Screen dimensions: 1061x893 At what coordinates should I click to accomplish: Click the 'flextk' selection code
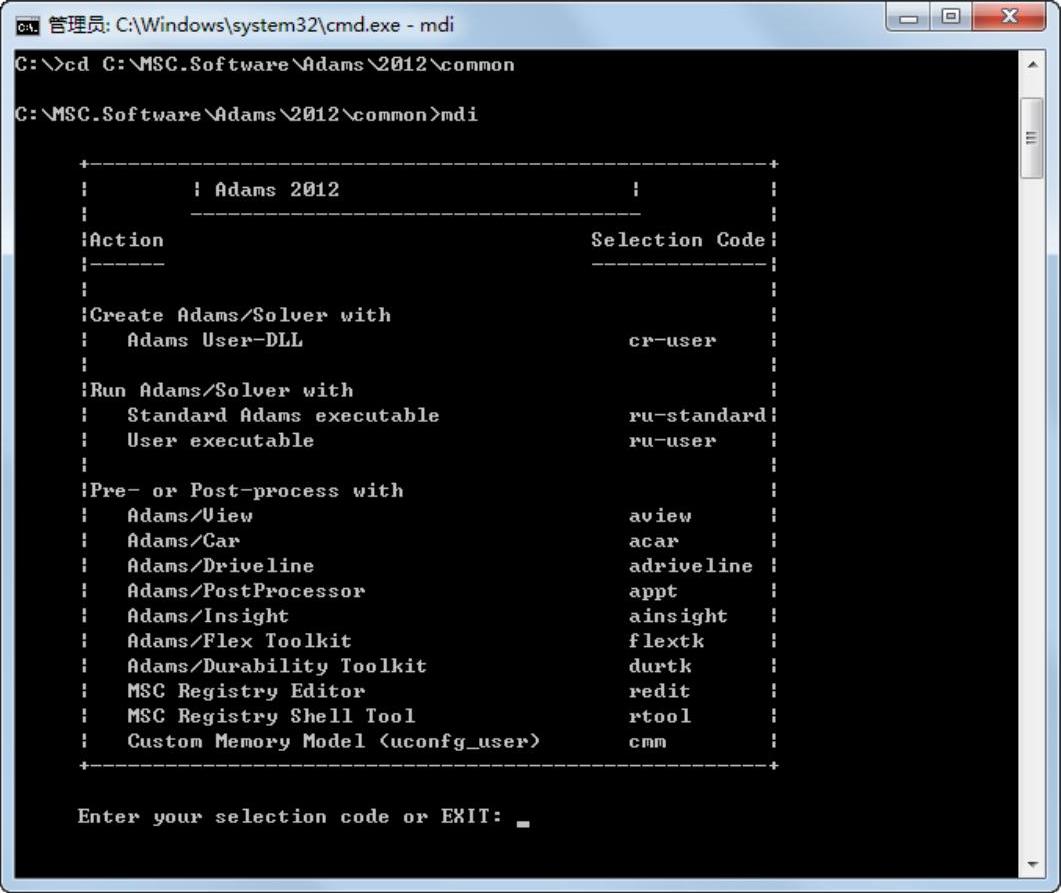click(x=666, y=641)
